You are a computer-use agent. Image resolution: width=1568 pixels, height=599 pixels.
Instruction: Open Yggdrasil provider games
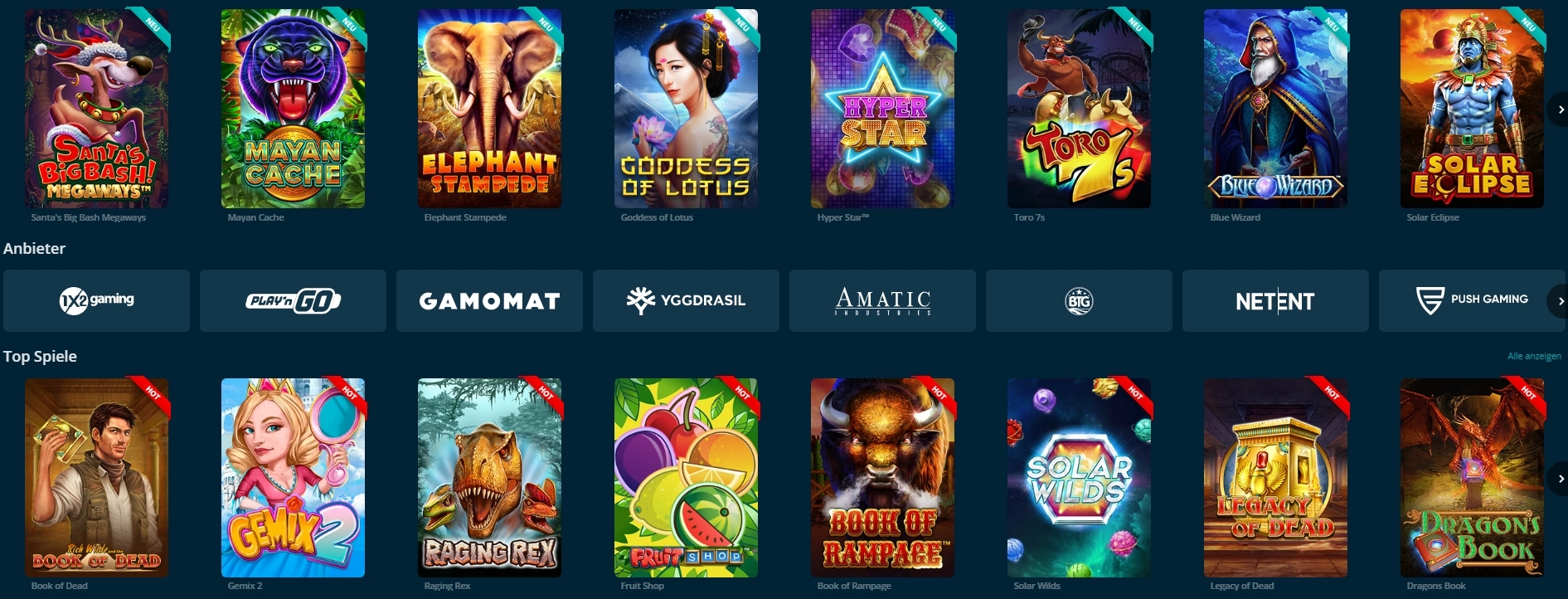click(686, 300)
